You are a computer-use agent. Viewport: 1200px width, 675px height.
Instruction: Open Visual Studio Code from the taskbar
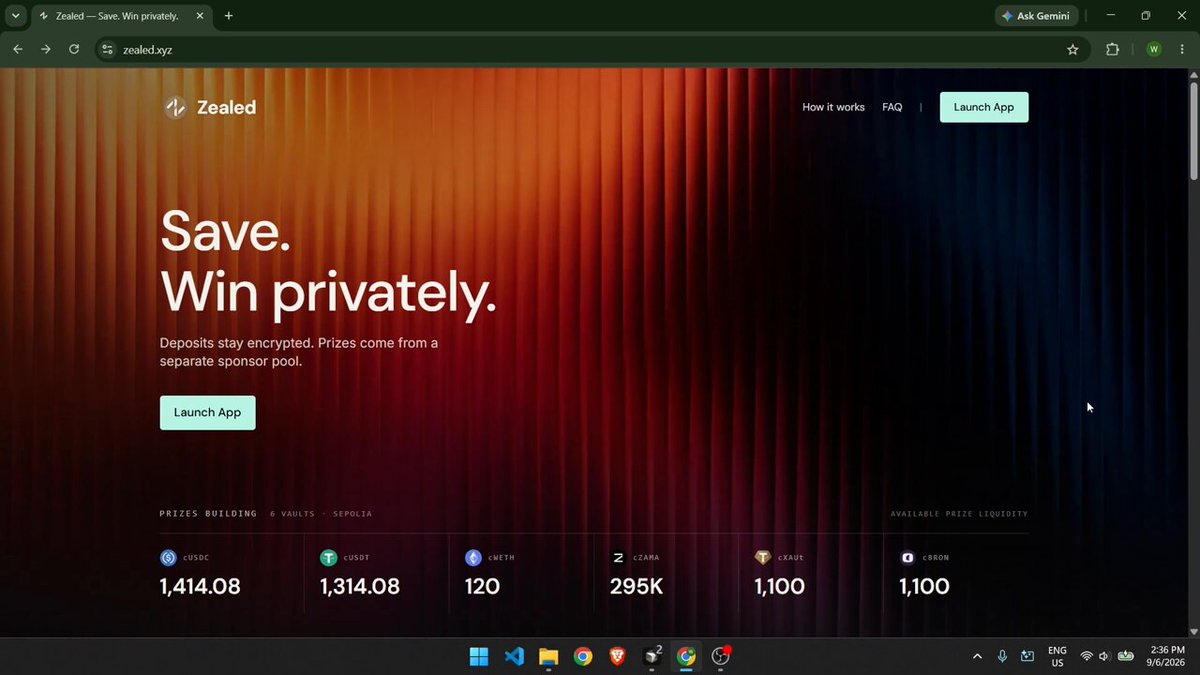tap(514, 656)
